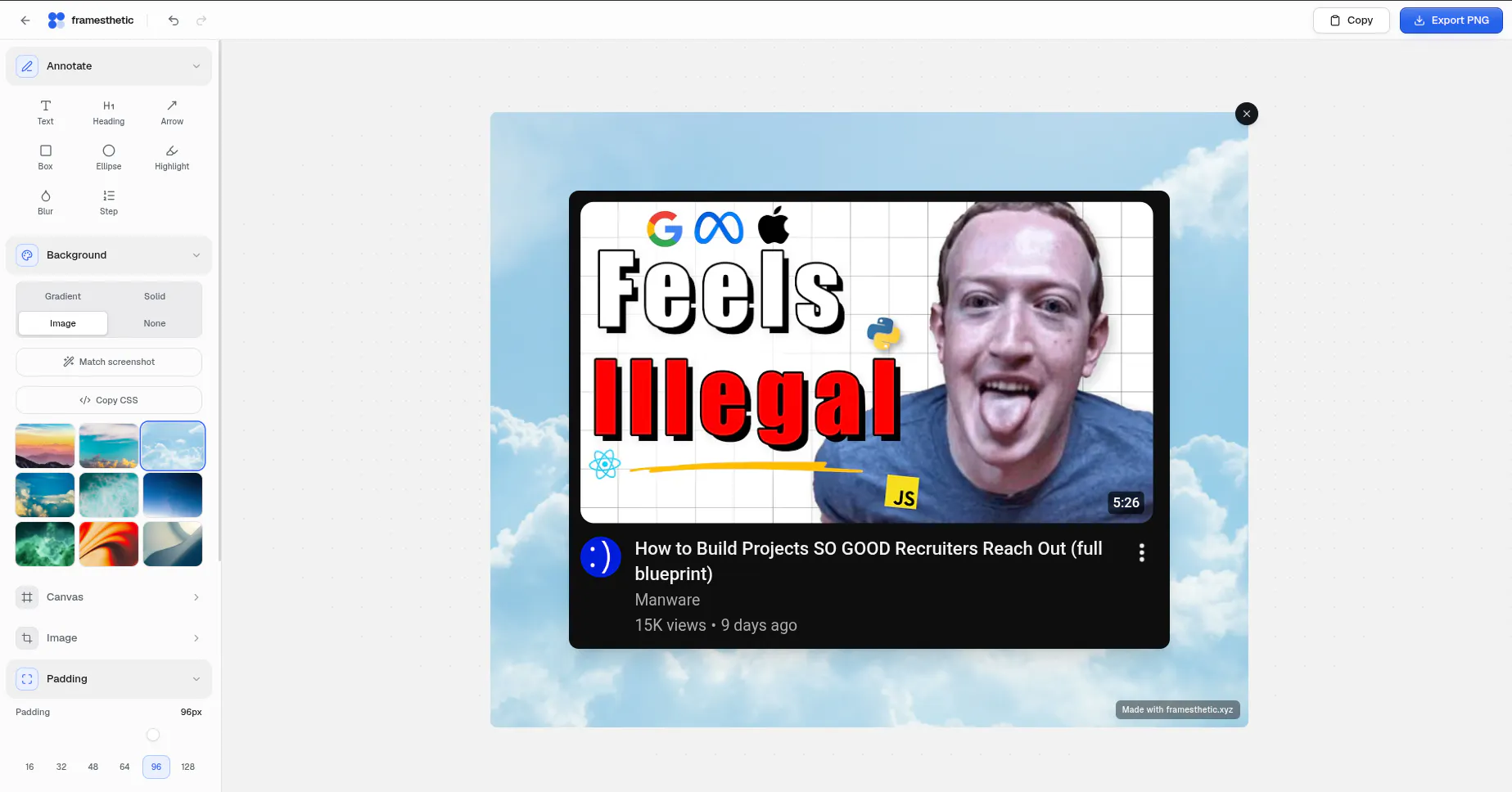This screenshot has height=792, width=1512.
Task: Choose the green nebula background
Action: point(45,544)
